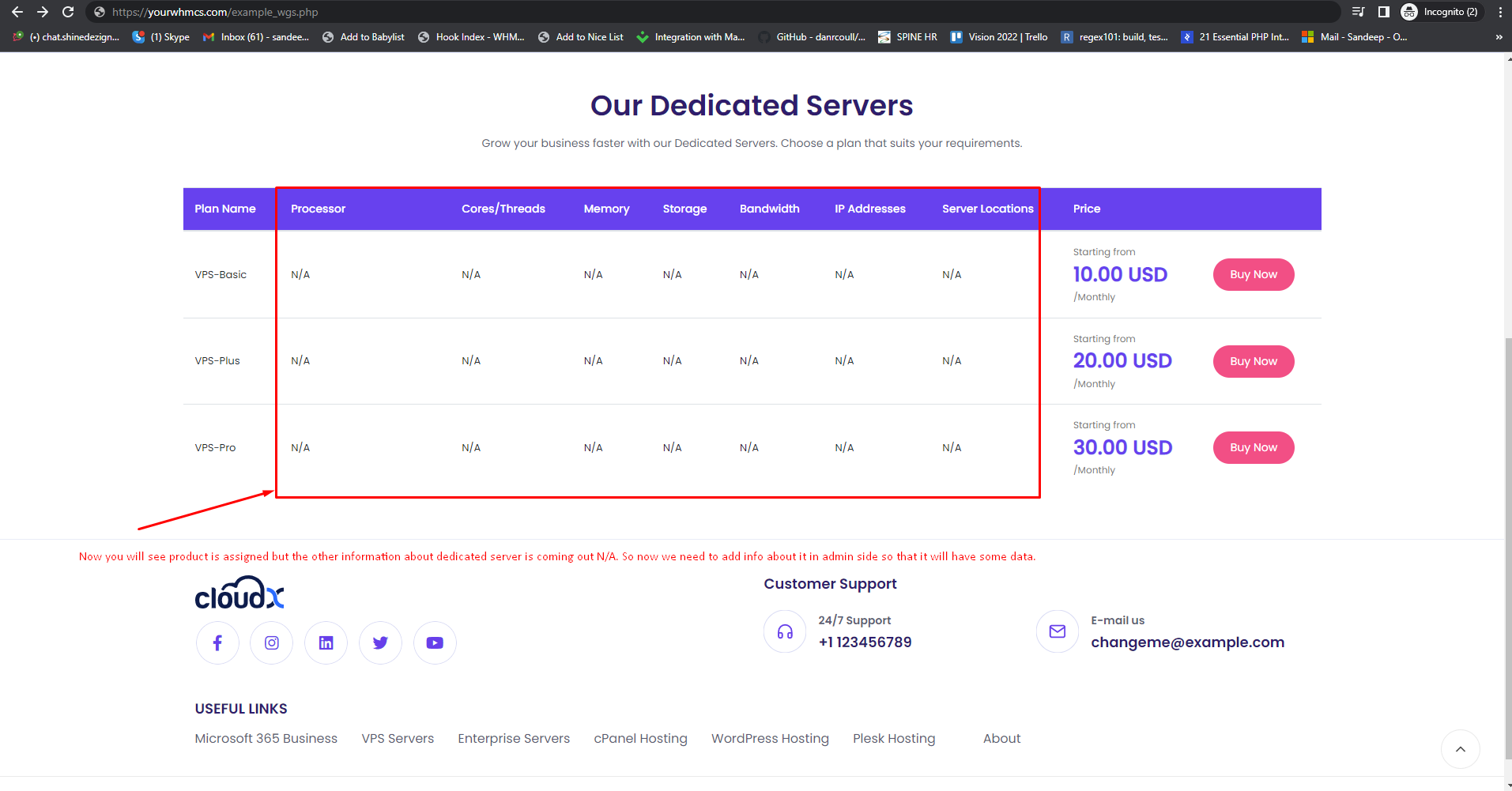Click the cloudx footer logo

[239, 593]
